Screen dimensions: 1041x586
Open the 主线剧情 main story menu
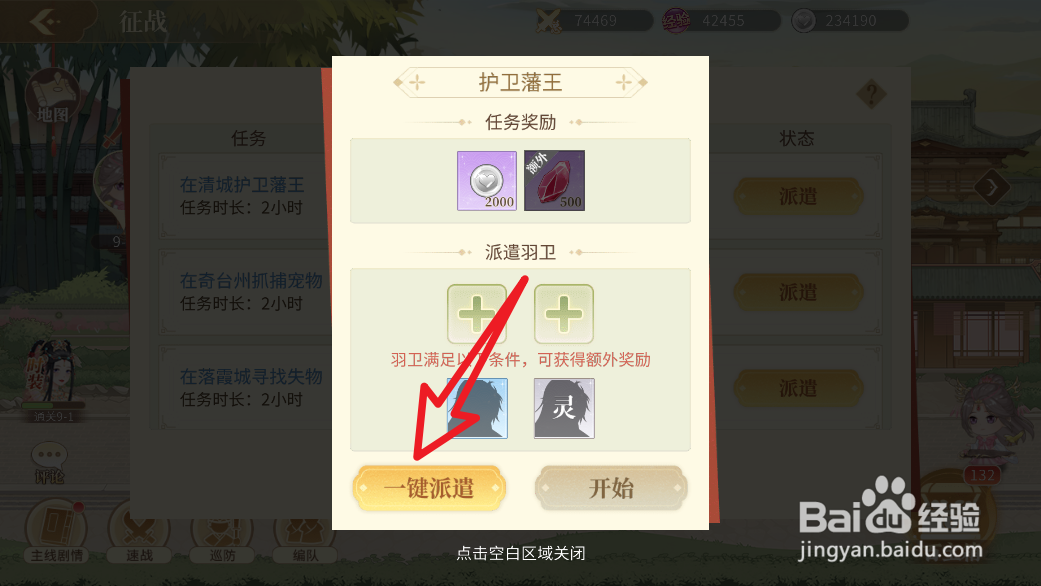[56, 533]
